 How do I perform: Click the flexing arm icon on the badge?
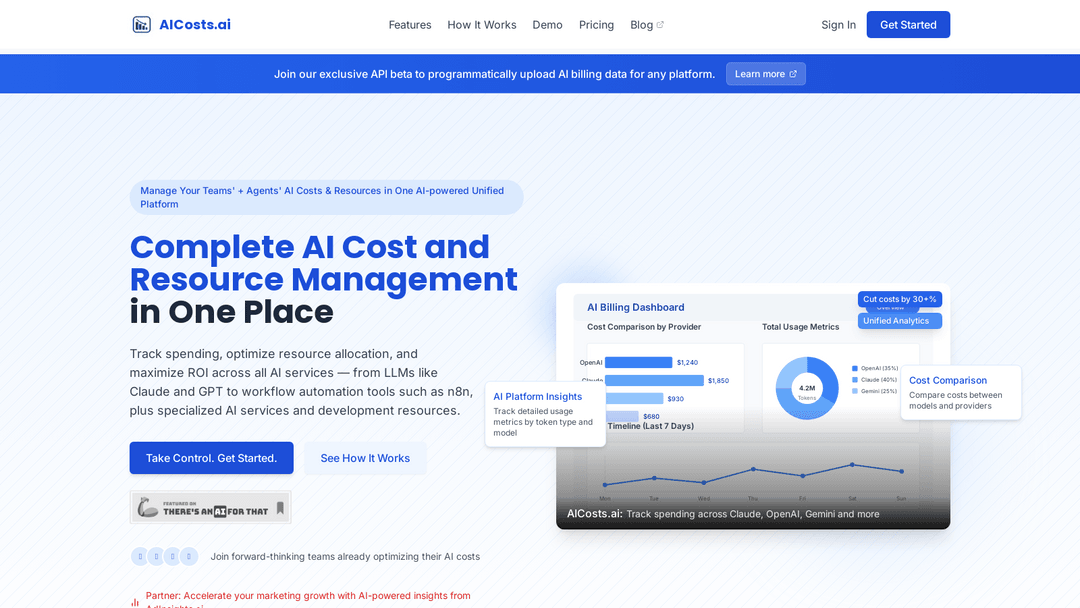tap(147, 508)
